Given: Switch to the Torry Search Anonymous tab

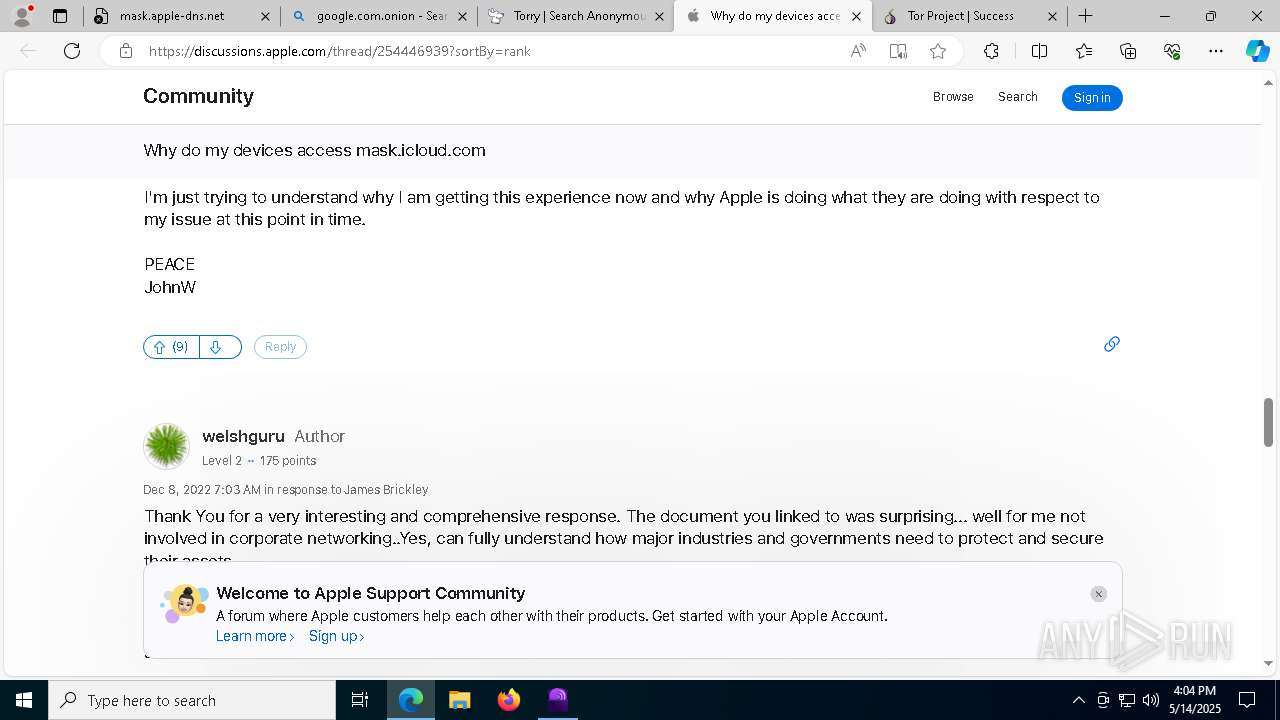Looking at the screenshot, I should (575, 16).
